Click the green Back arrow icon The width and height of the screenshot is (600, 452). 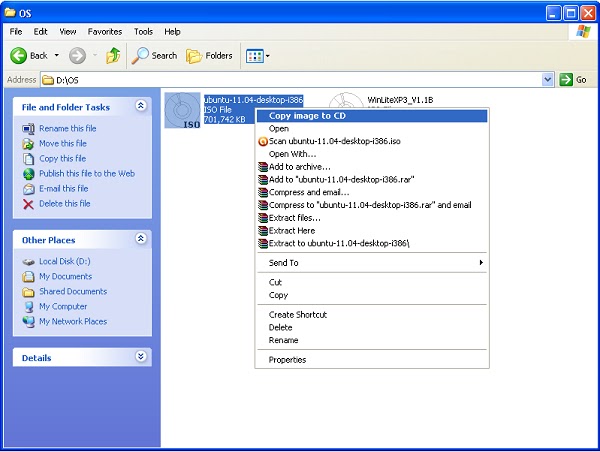tap(18, 56)
